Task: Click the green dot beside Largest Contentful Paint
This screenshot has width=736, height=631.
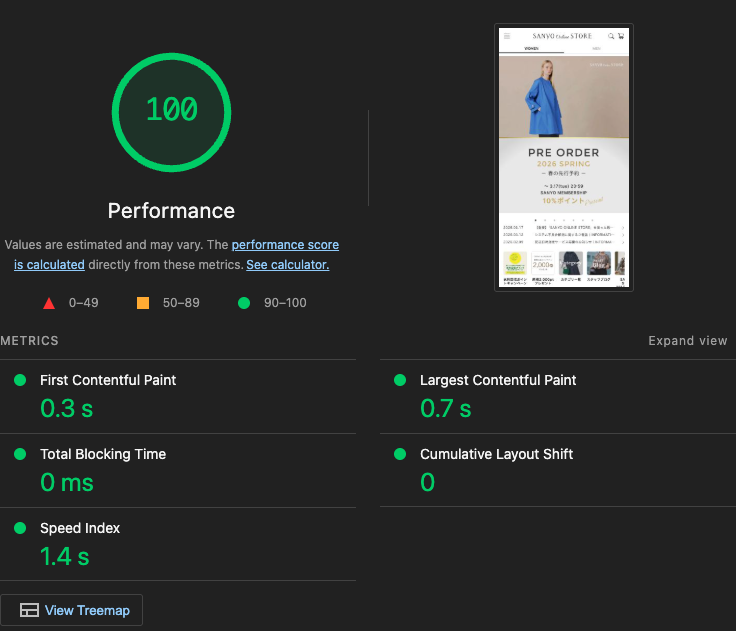Action: 400,380
